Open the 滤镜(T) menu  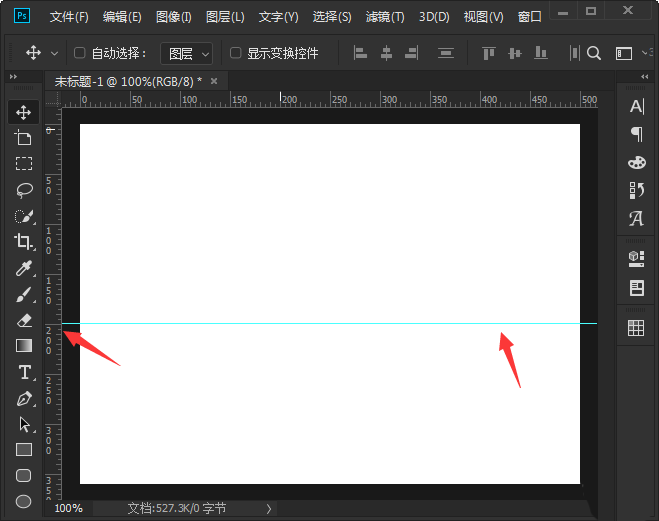[x=385, y=17]
